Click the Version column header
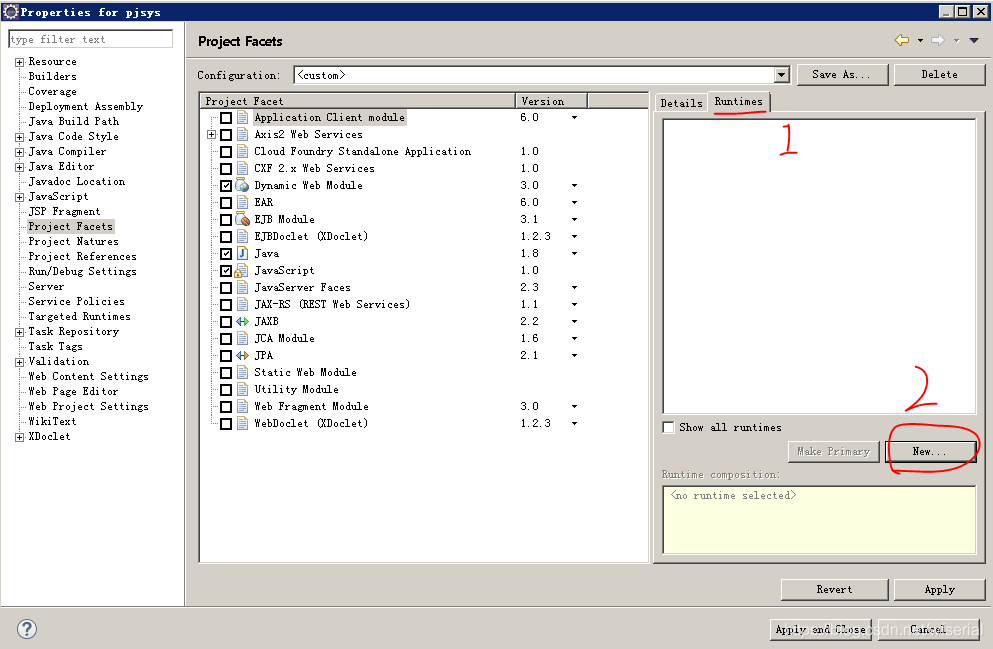Viewport: 993px width, 649px height. tap(552, 101)
